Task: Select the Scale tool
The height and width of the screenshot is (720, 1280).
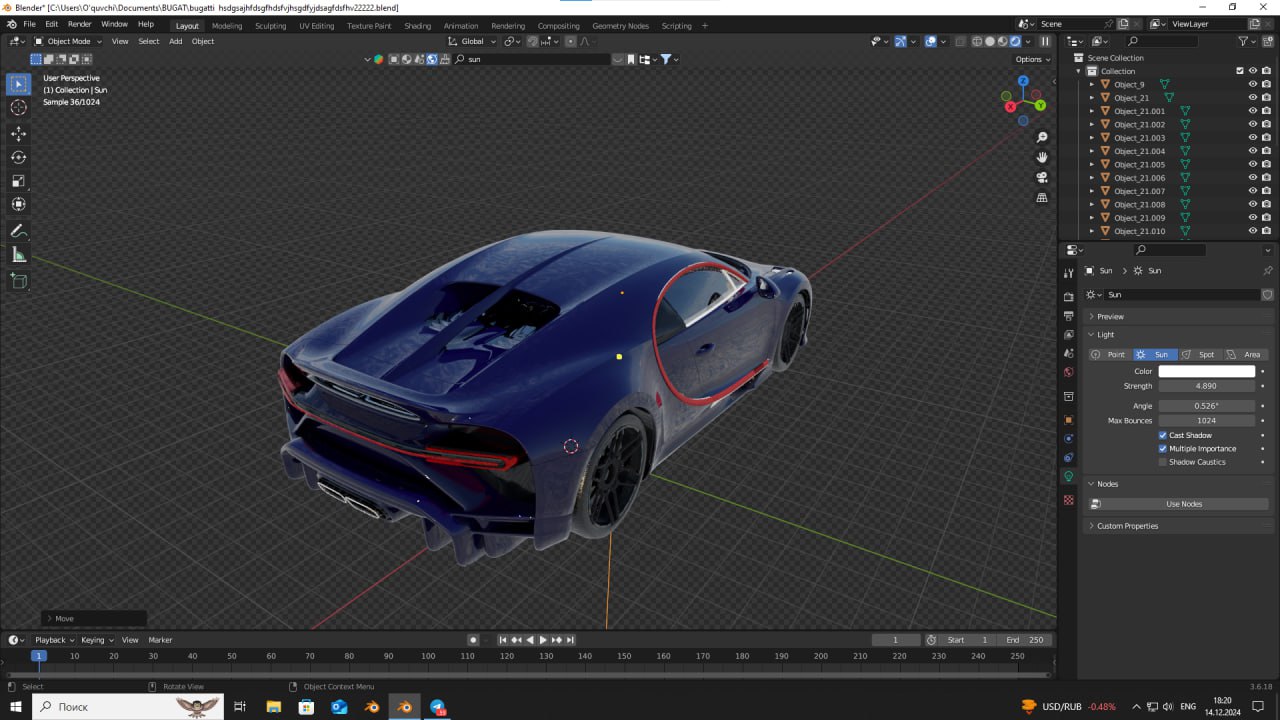Action: (18, 181)
